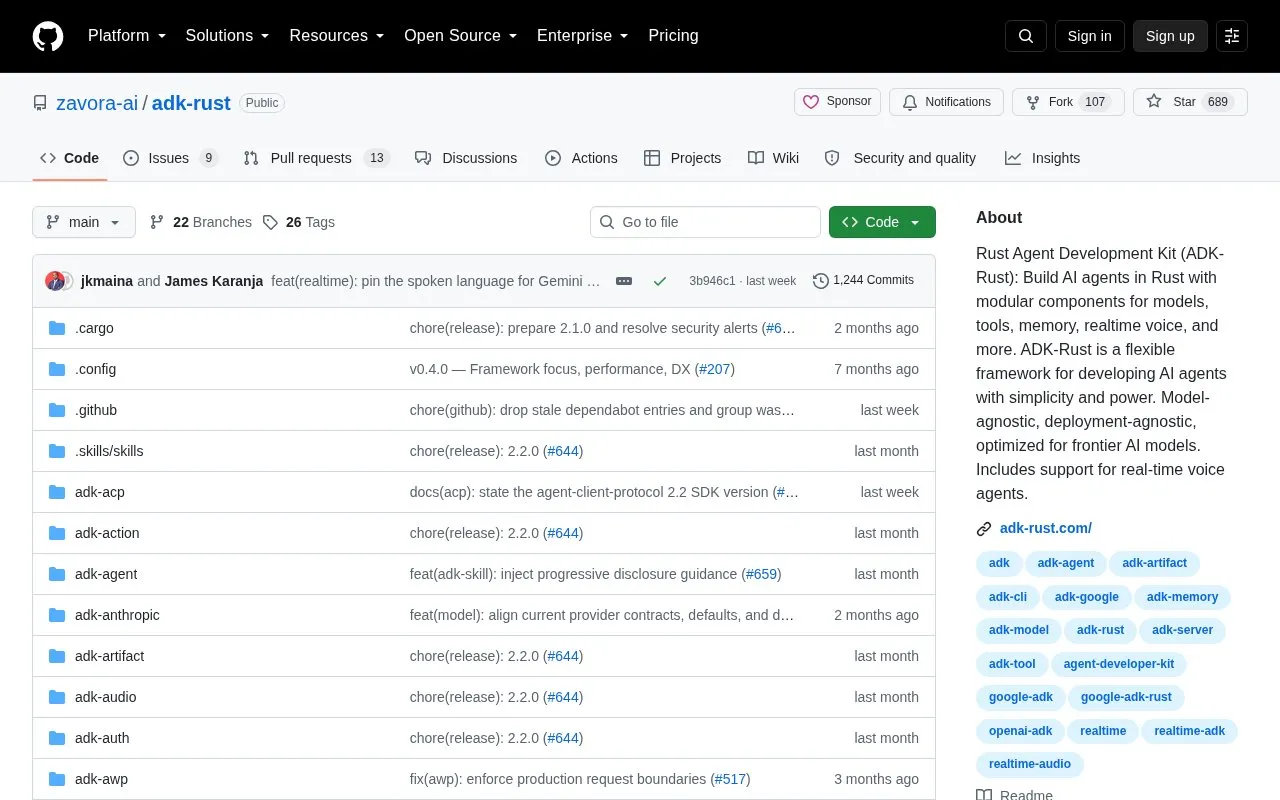This screenshot has width=1280, height=800.
Task: Open the Actions tab
Action: (x=581, y=158)
